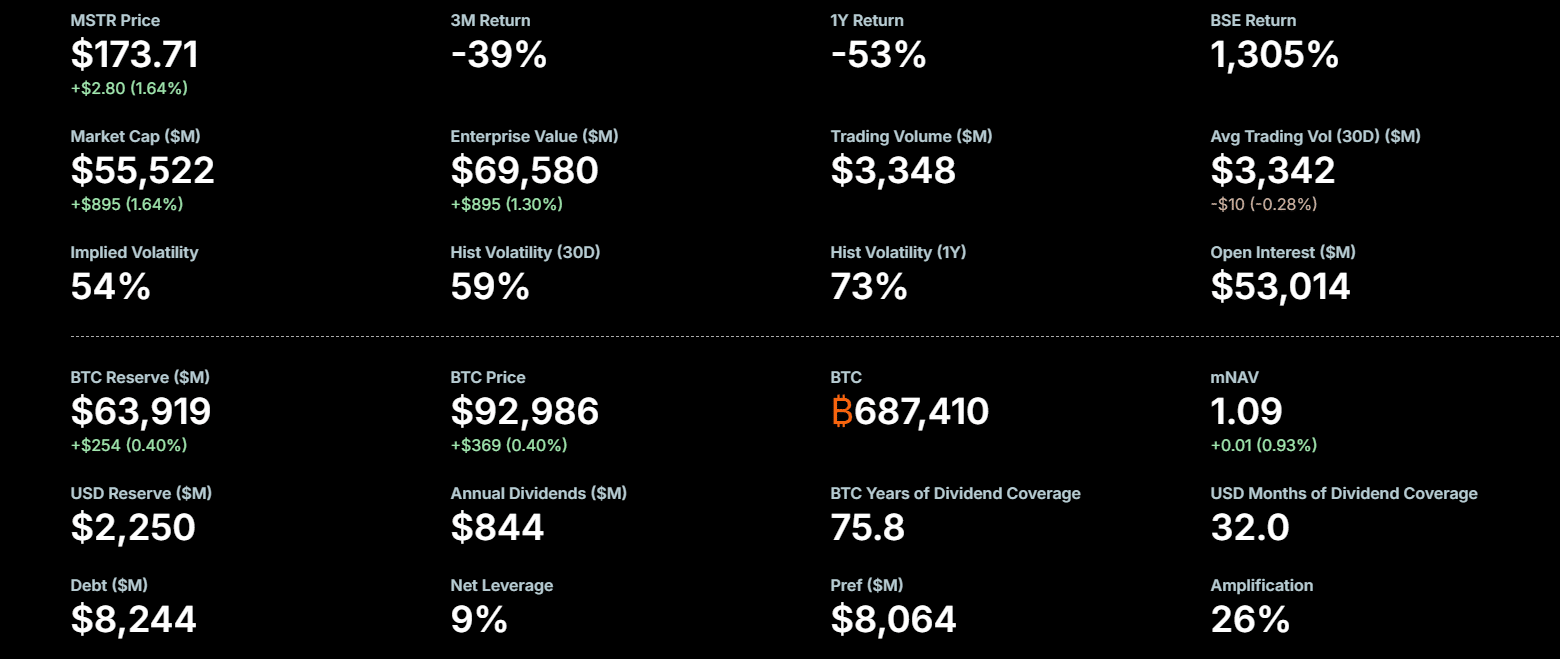The width and height of the screenshot is (1560, 659).
Task: Click the 1Y Return value -53%
Action: coord(878,55)
